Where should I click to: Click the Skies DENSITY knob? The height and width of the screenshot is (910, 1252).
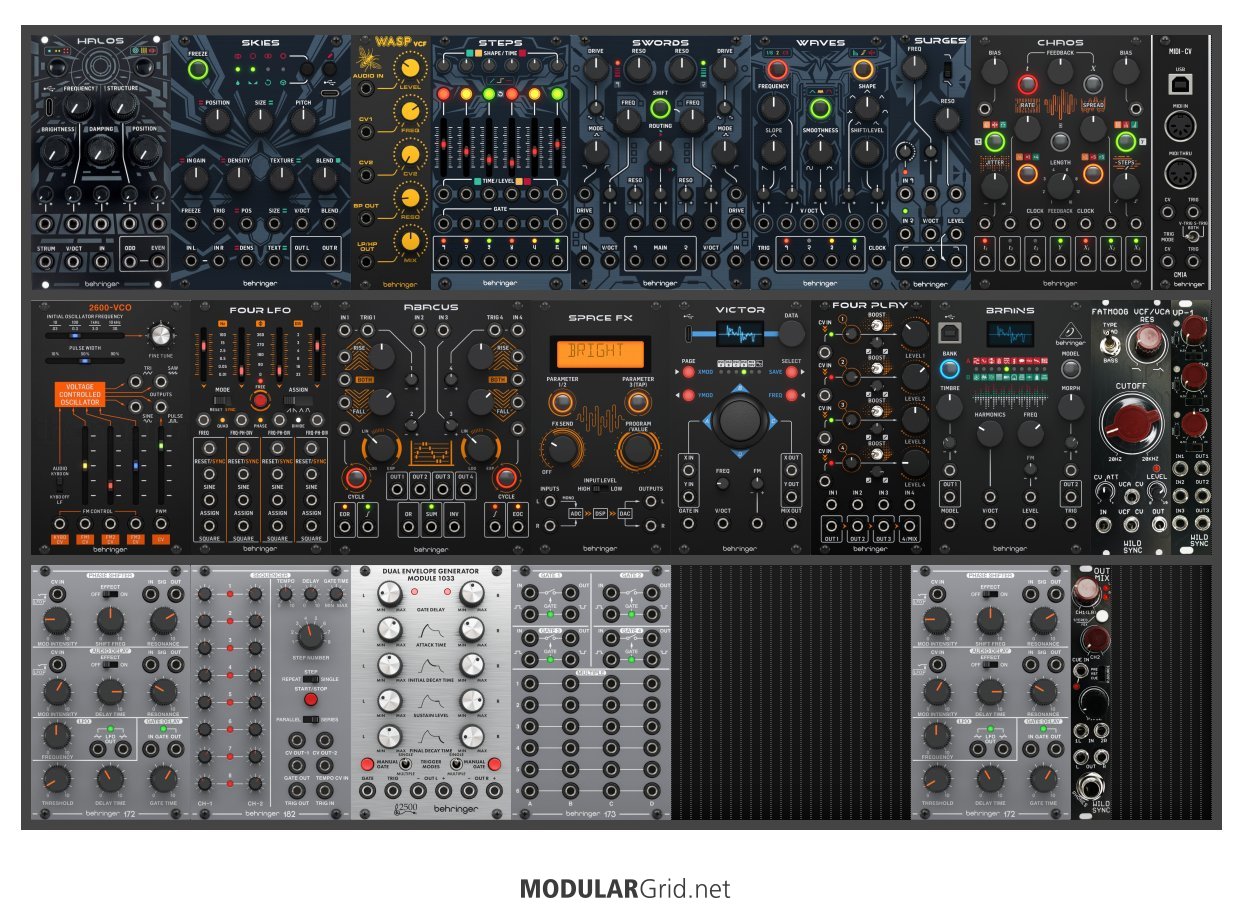click(239, 180)
